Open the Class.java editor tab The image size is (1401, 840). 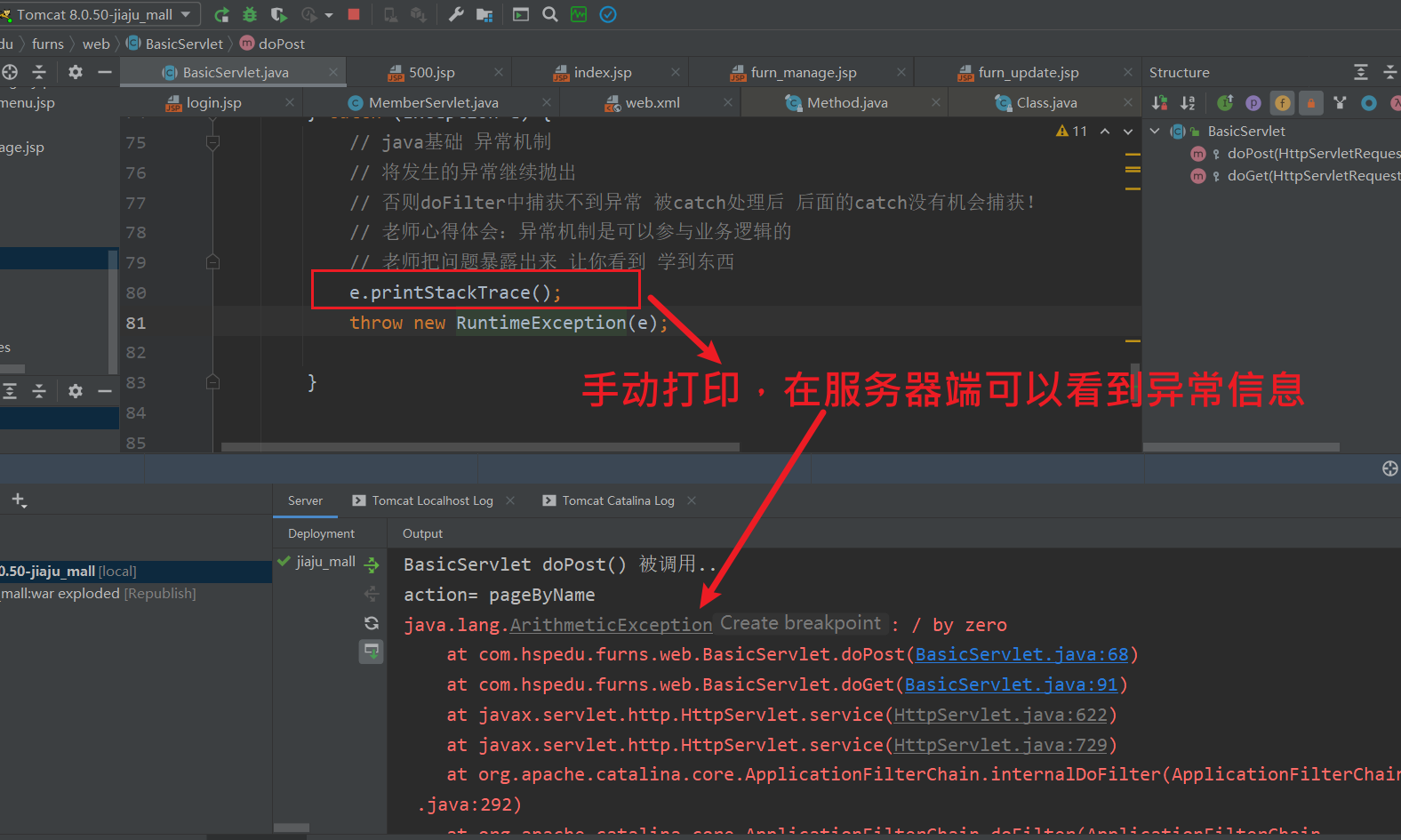click(x=1046, y=102)
